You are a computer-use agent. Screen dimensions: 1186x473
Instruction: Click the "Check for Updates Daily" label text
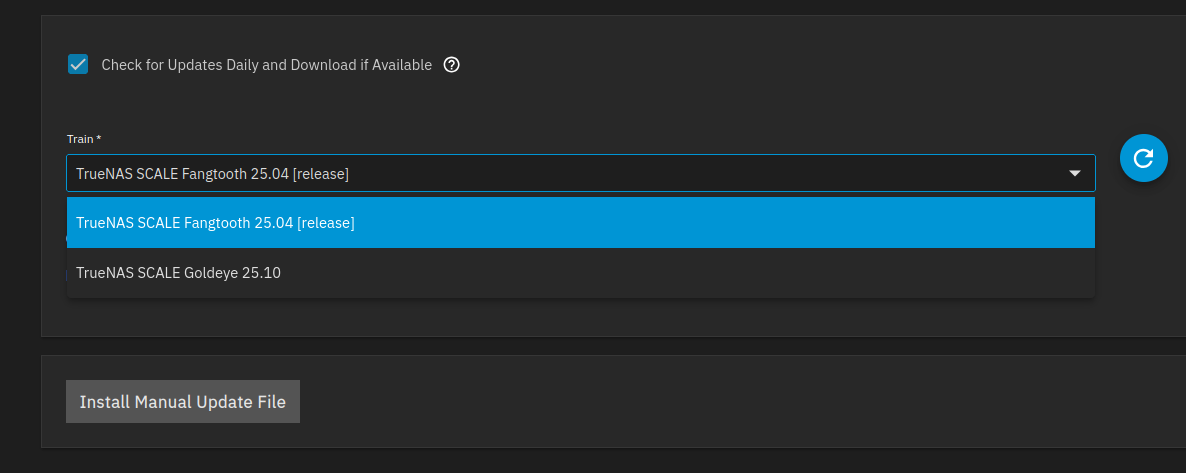pos(266,65)
